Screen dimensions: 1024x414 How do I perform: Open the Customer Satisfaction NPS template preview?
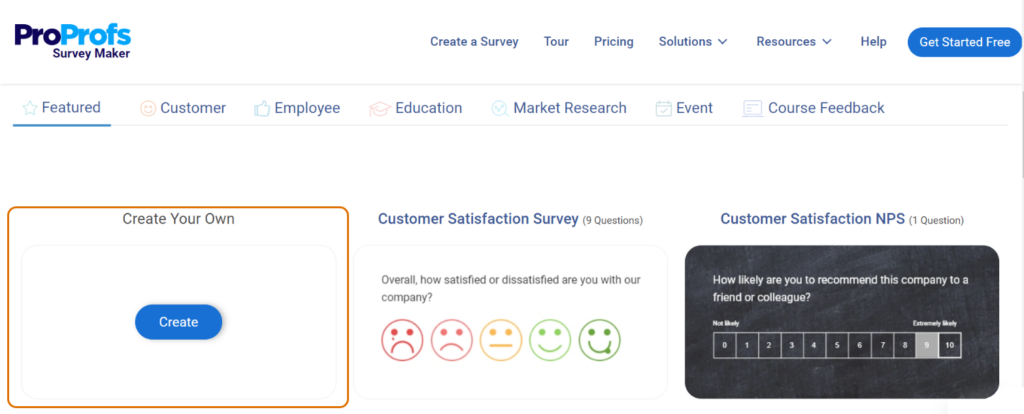pyautogui.click(x=841, y=320)
